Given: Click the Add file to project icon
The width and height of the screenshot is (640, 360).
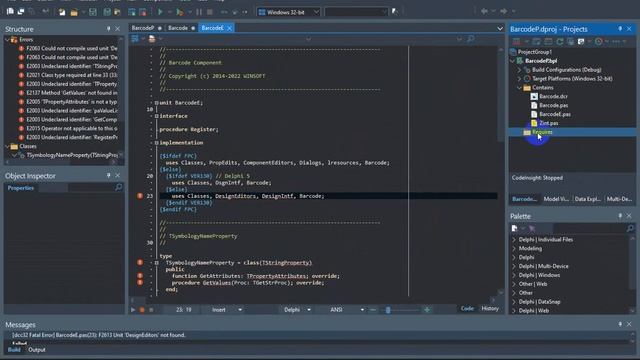Looking at the screenshot, I should [132, 12].
